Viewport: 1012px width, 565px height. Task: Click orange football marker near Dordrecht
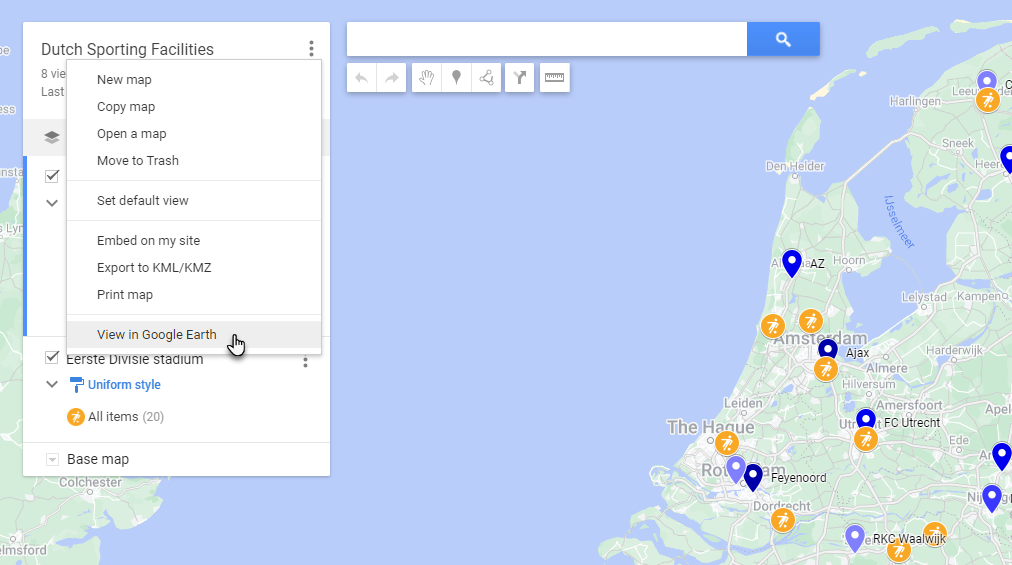(x=783, y=520)
